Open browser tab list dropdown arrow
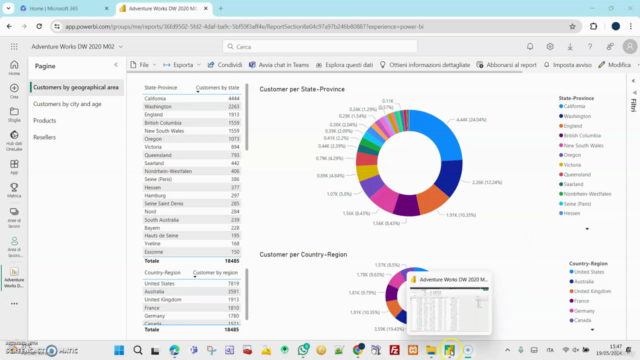640x360 pixels. click(8, 8)
